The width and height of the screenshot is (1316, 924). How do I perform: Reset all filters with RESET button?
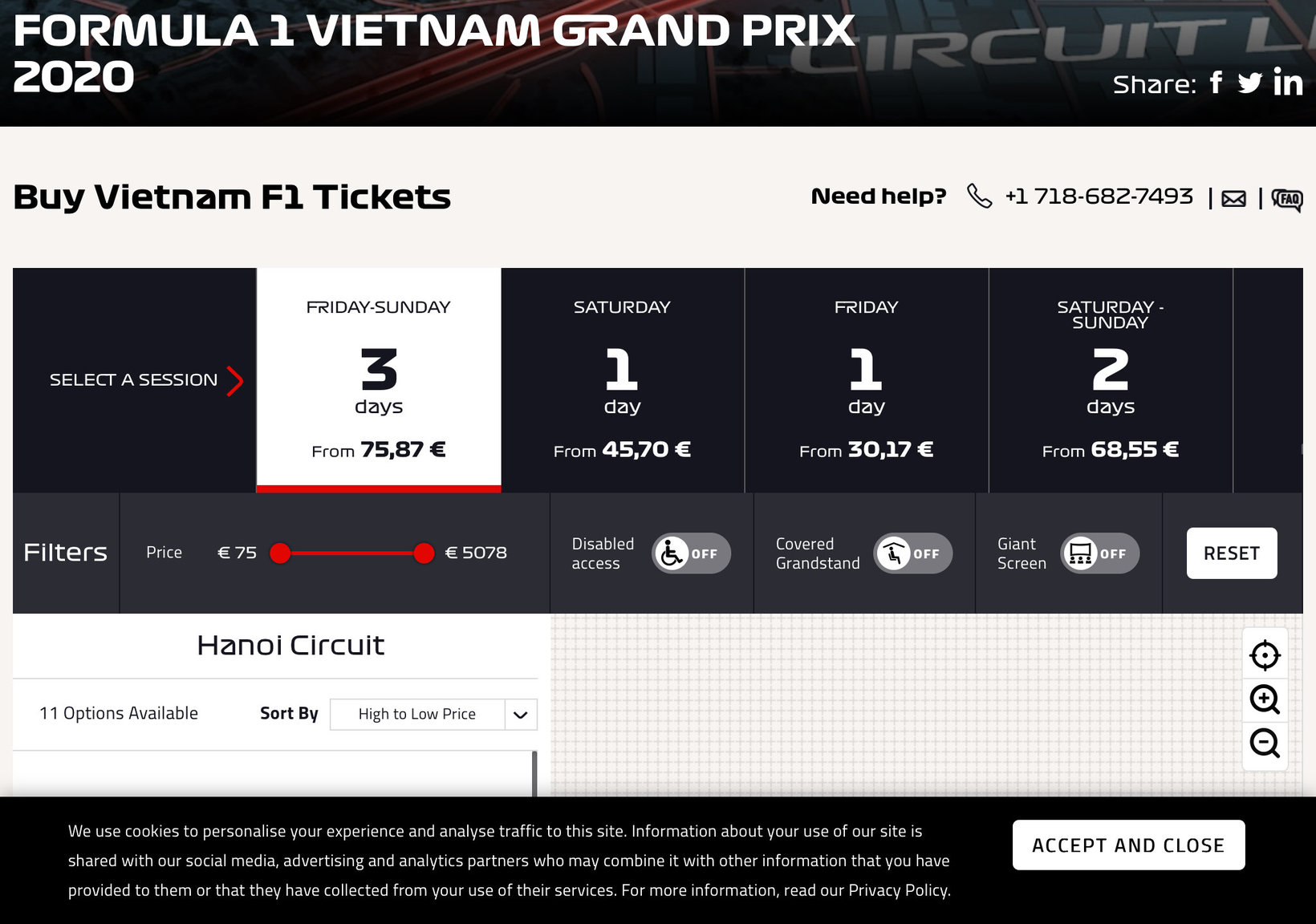point(1232,553)
